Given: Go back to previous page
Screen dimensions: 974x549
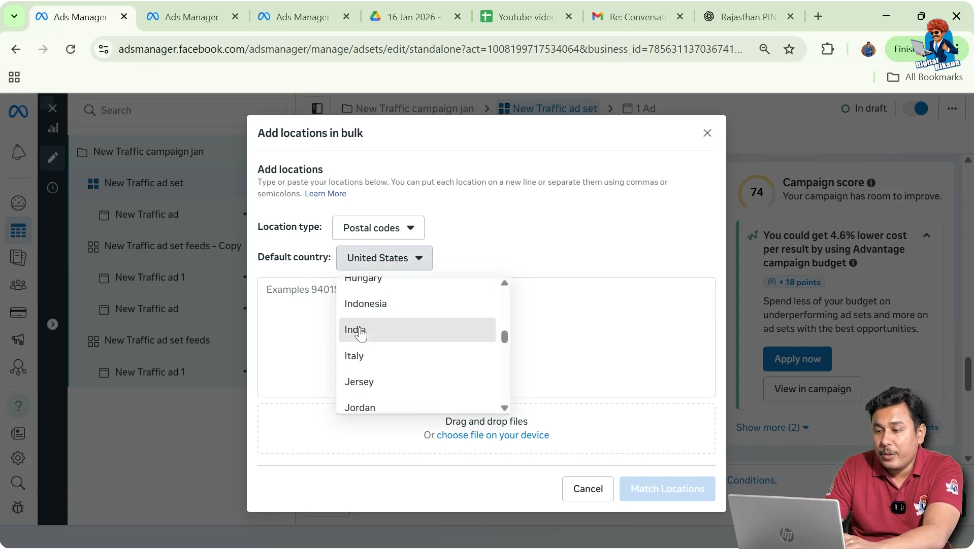Looking at the screenshot, I should point(16,49).
